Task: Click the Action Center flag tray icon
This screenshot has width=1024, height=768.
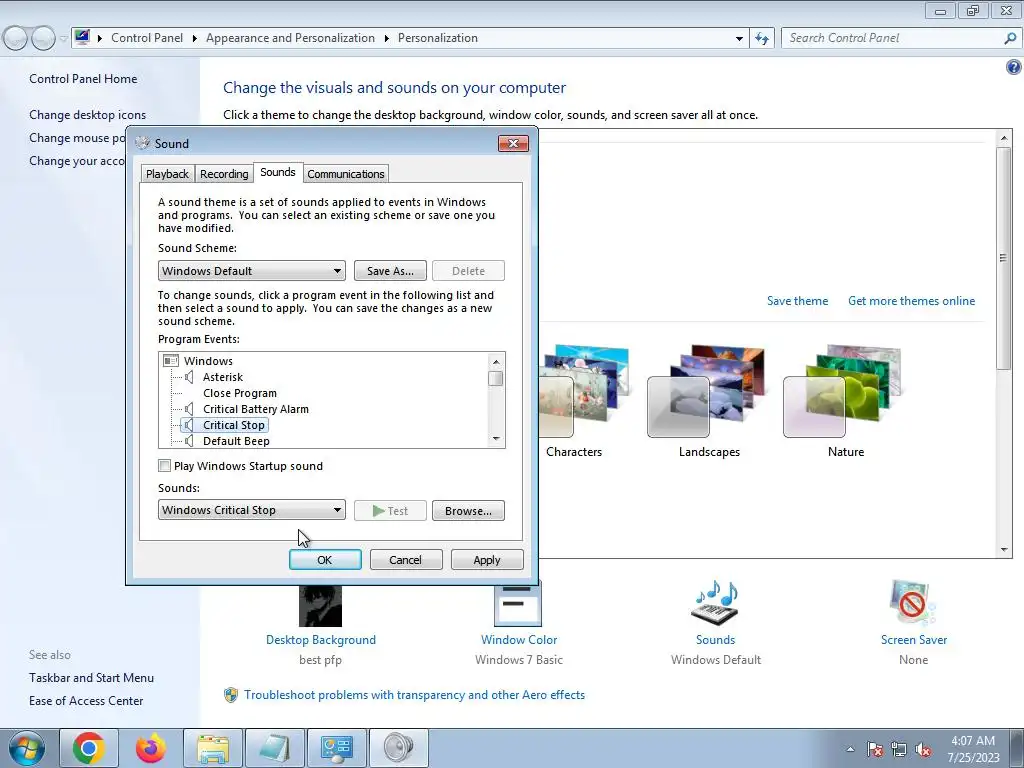Action: click(x=875, y=750)
